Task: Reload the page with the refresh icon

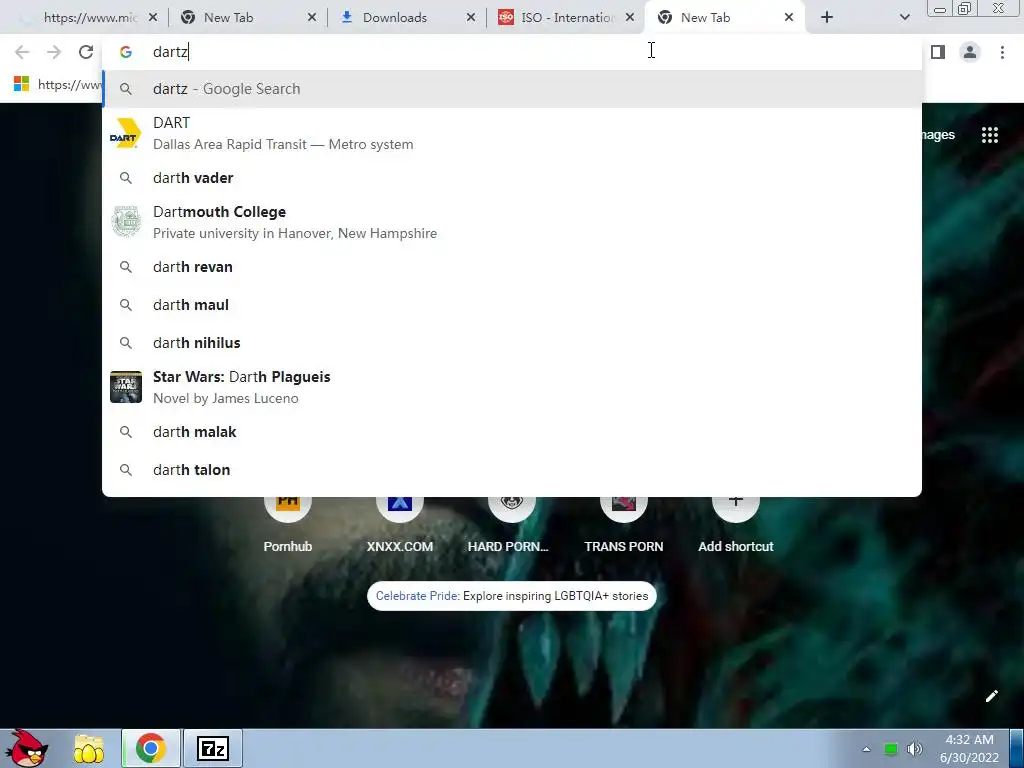Action: click(x=86, y=52)
